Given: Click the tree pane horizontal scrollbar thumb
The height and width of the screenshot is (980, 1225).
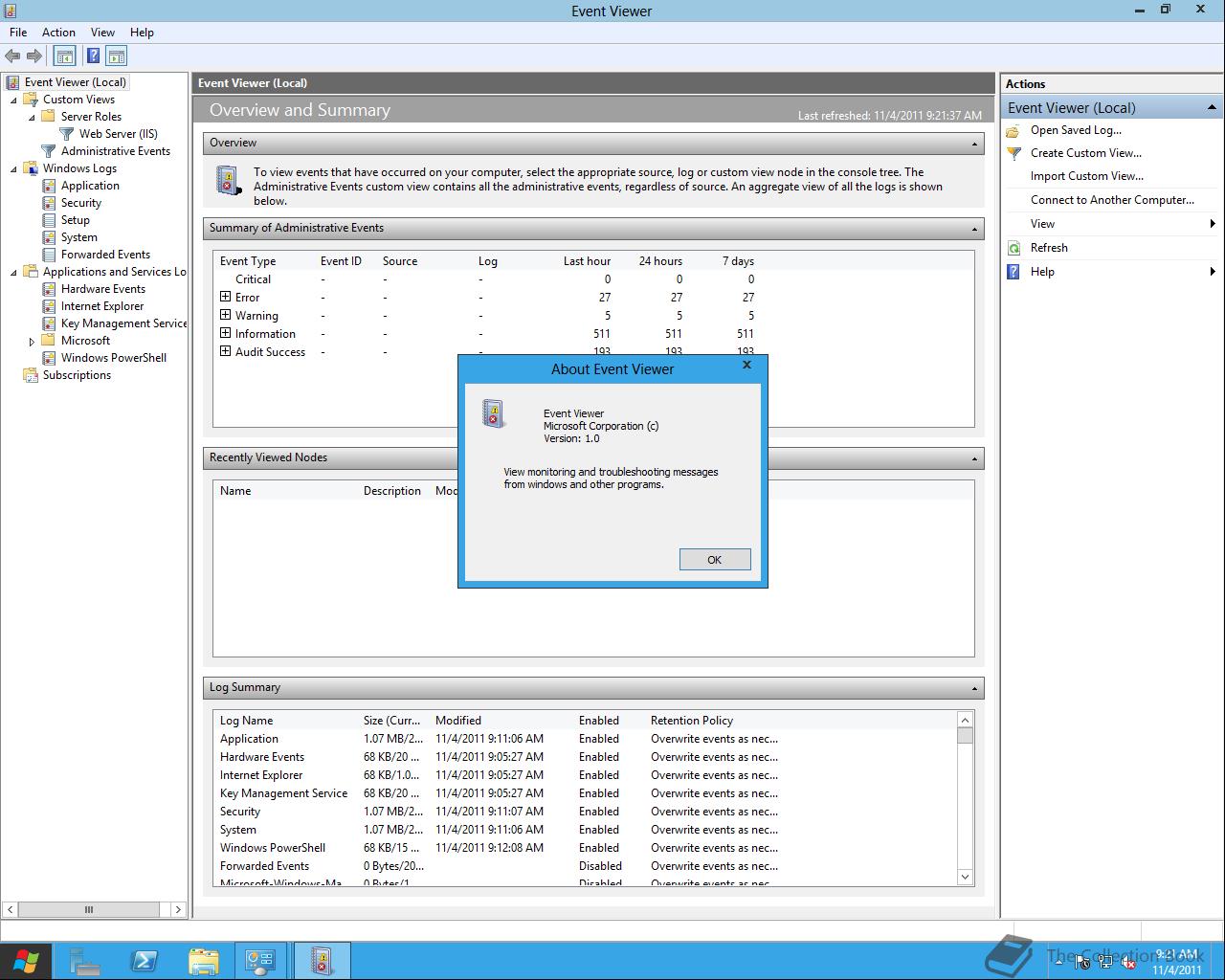Looking at the screenshot, I should pos(89,909).
